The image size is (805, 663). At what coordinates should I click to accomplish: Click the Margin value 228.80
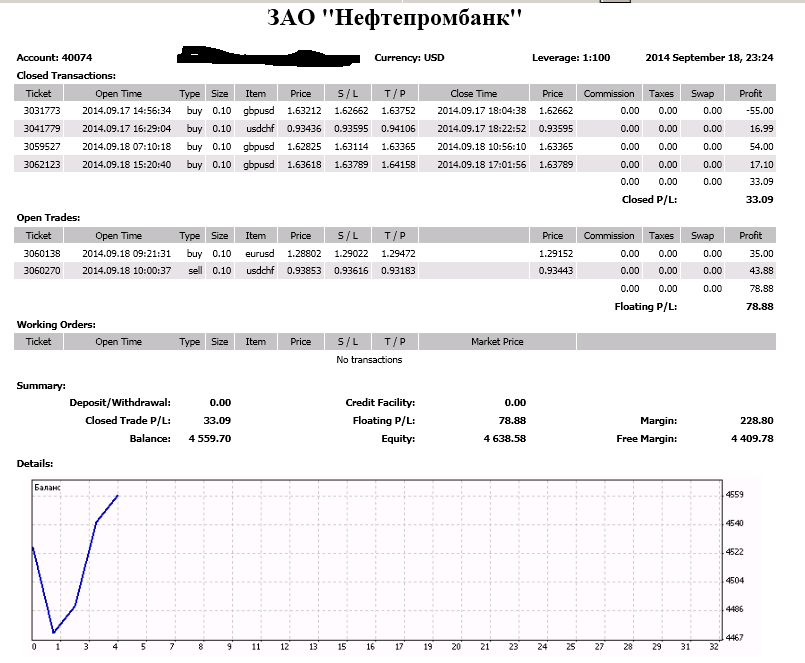[755, 421]
